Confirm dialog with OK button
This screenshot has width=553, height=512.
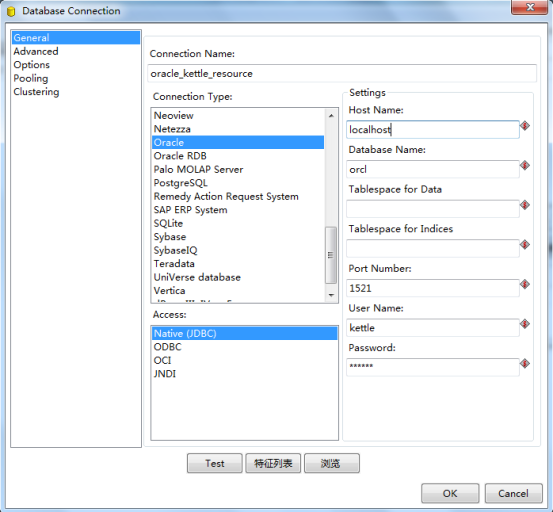coord(450,493)
